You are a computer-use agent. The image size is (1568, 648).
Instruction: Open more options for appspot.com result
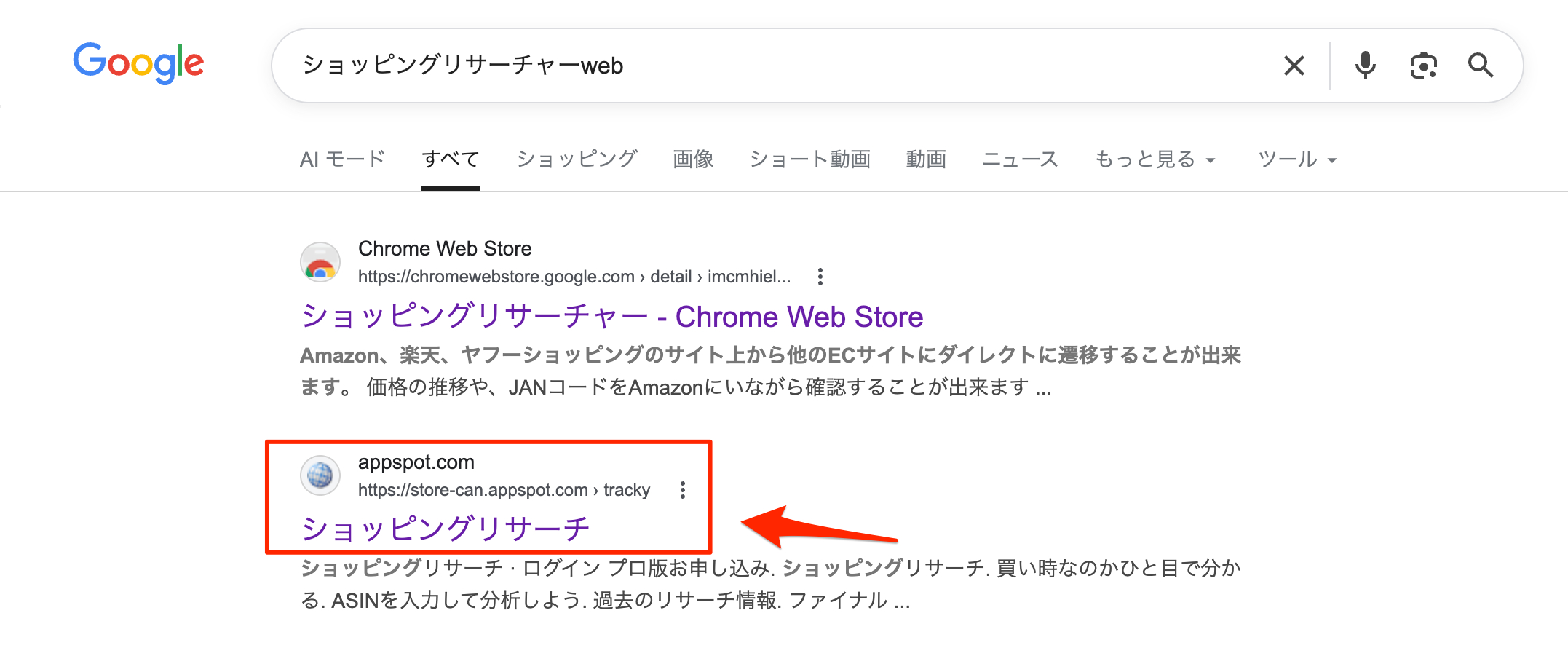pos(683,490)
